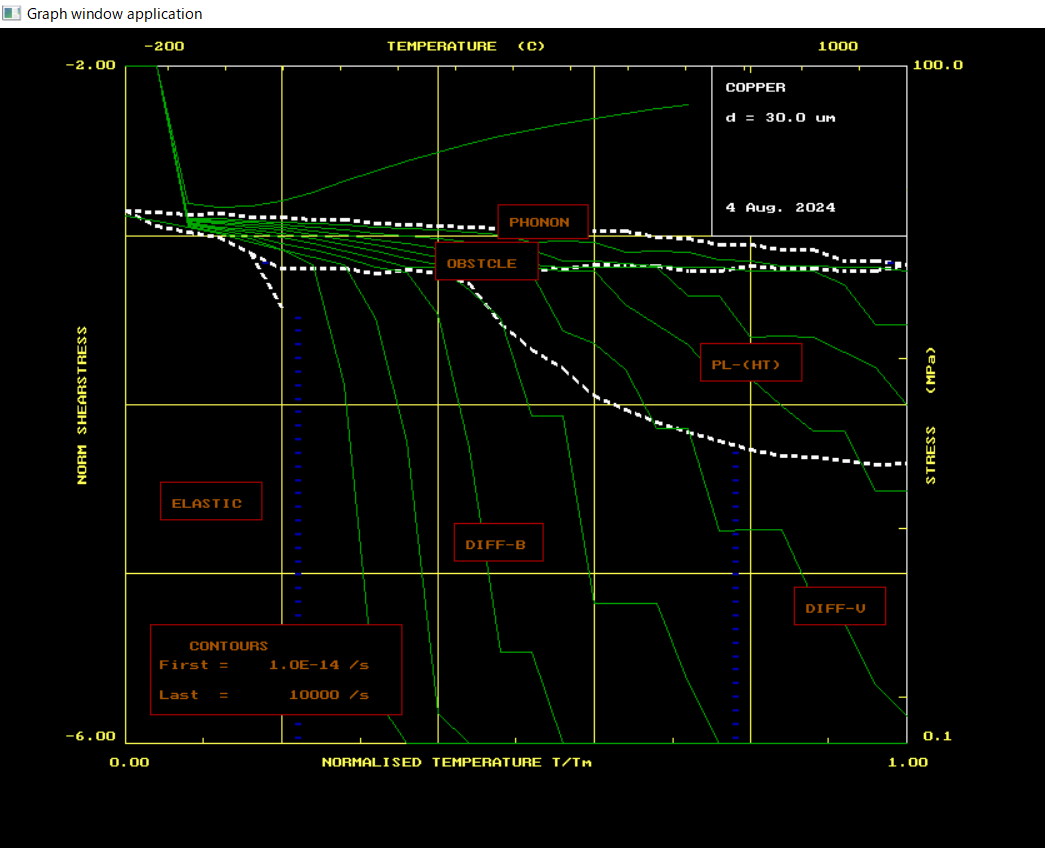Click the 'NORMALISED TEMPERATURE T/Tm' axis title
Screen dimensions: 1045x848
click(x=457, y=762)
